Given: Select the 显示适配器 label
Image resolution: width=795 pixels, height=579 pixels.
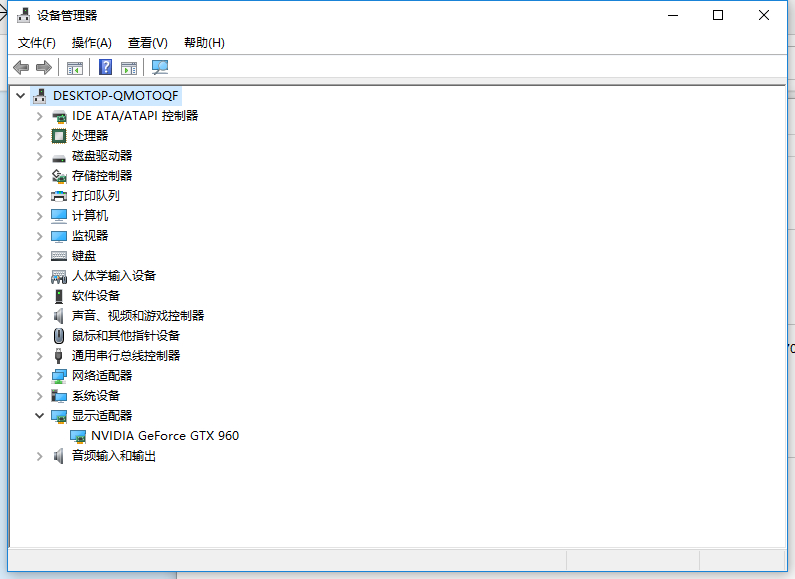Looking at the screenshot, I should tap(102, 416).
